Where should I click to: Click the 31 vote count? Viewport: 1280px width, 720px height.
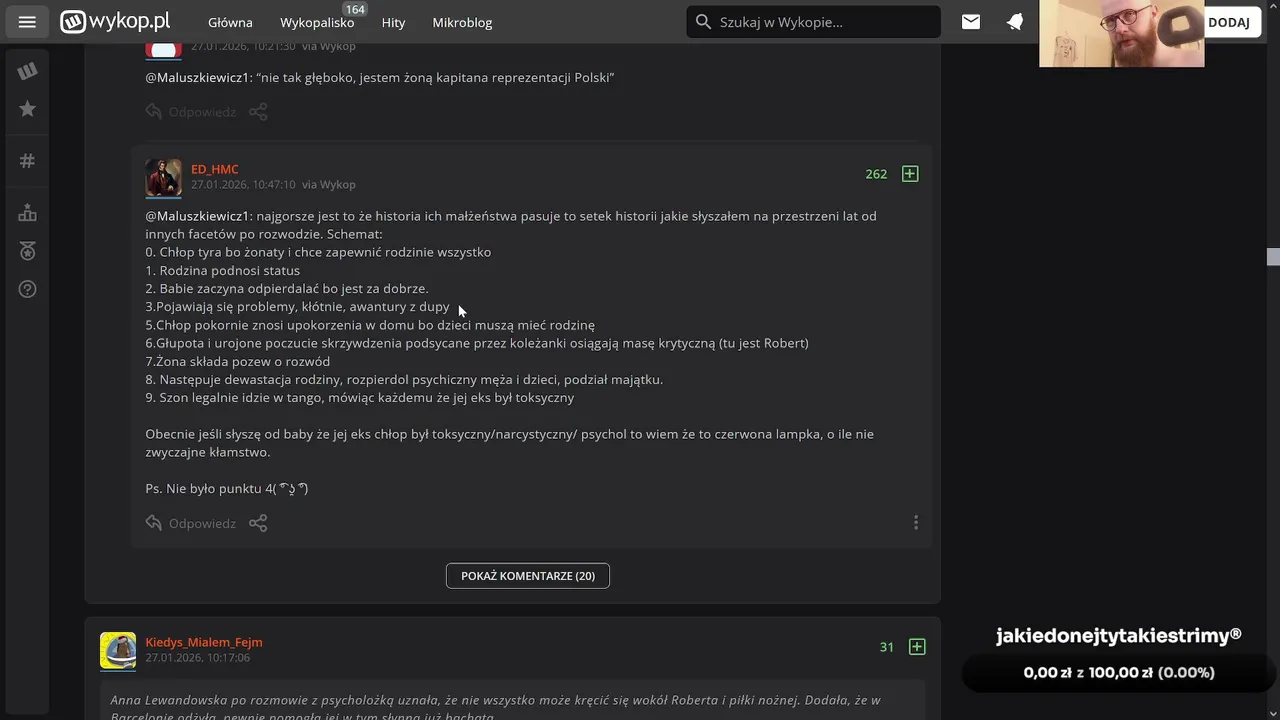(887, 647)
